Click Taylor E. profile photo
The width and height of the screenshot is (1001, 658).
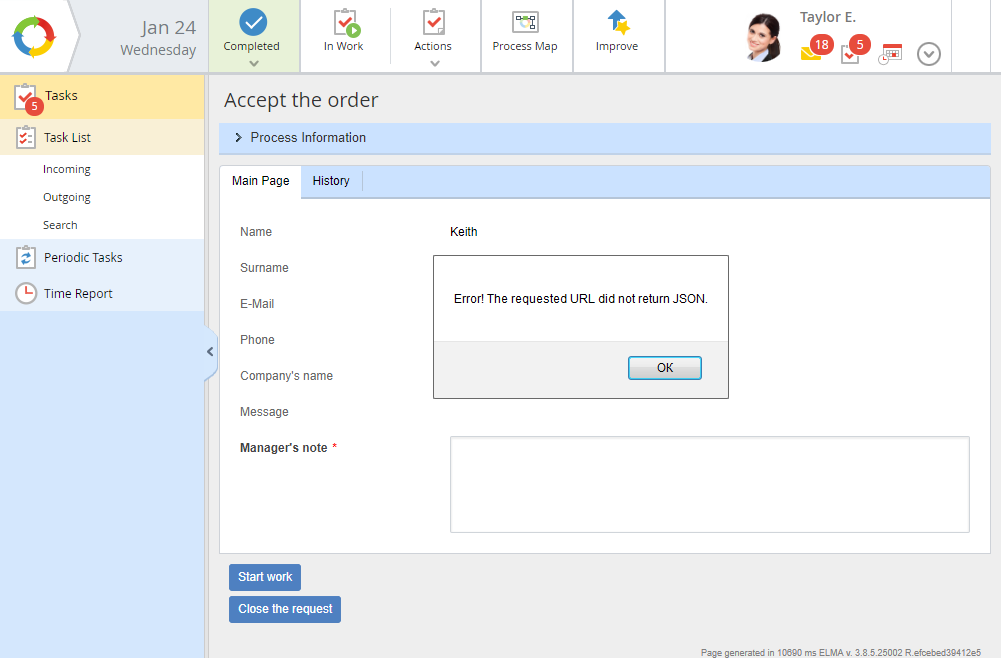coord(765,37)
